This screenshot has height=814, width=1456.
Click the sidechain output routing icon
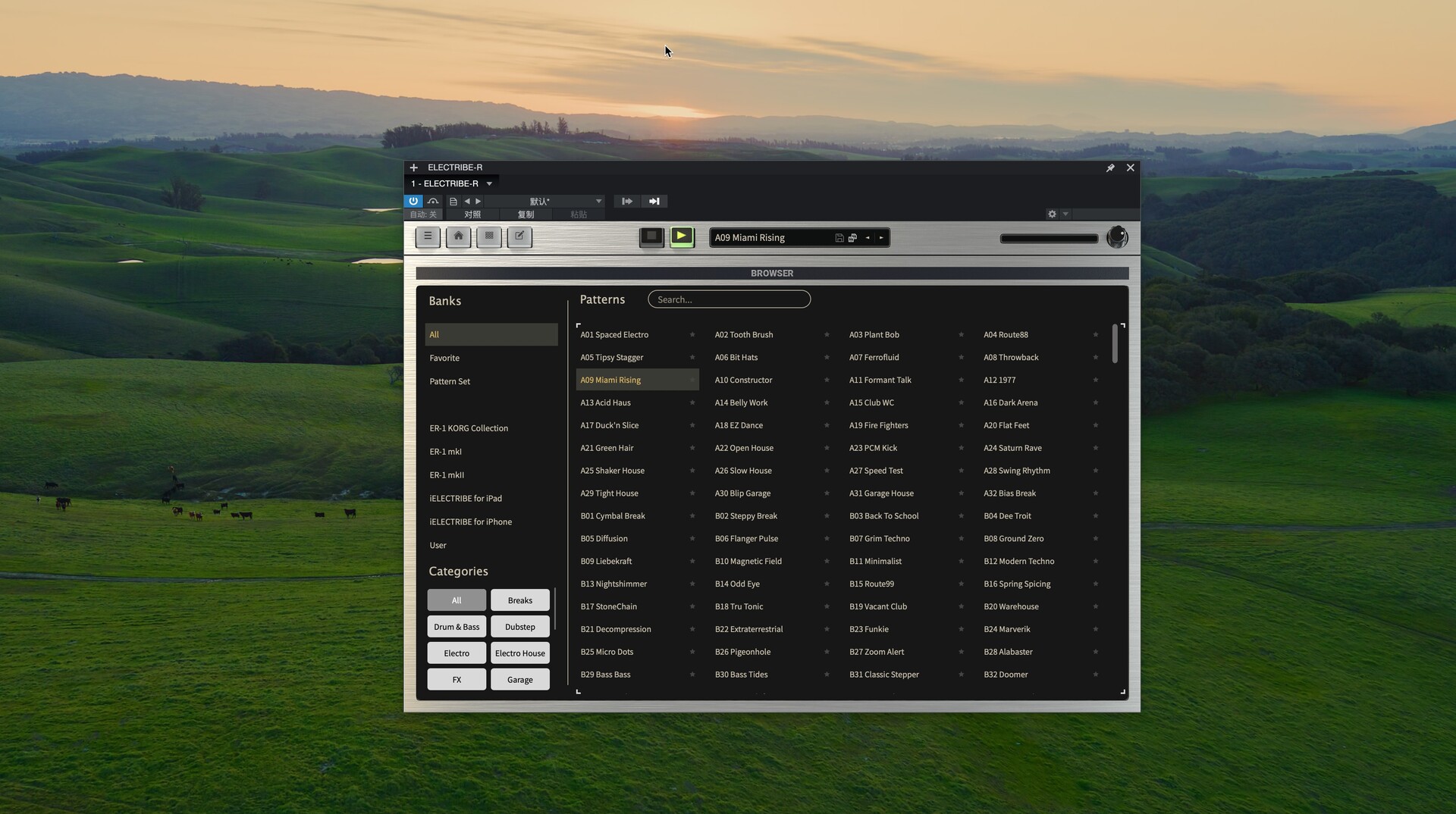click(627, 201)
